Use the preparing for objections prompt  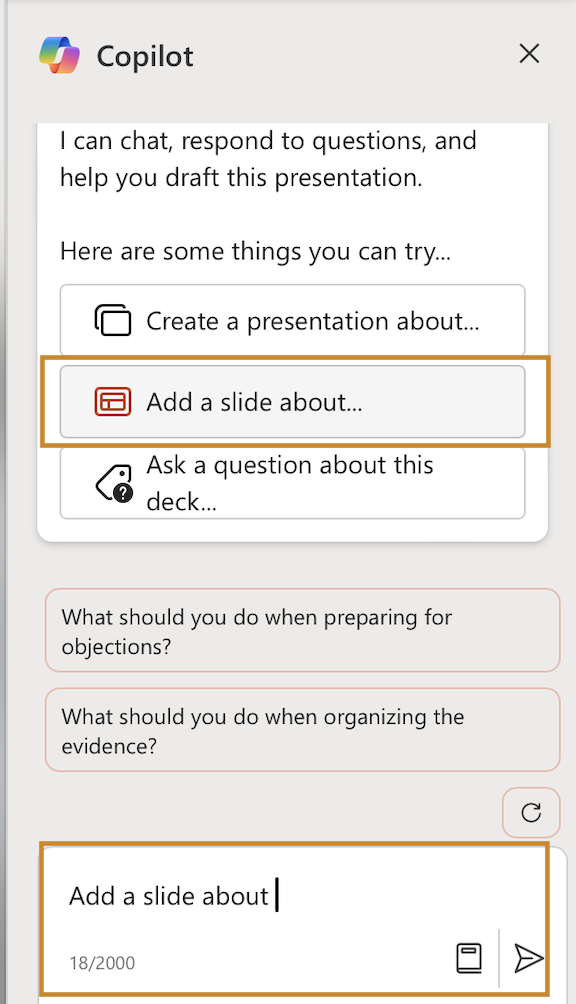click(303, 631)
